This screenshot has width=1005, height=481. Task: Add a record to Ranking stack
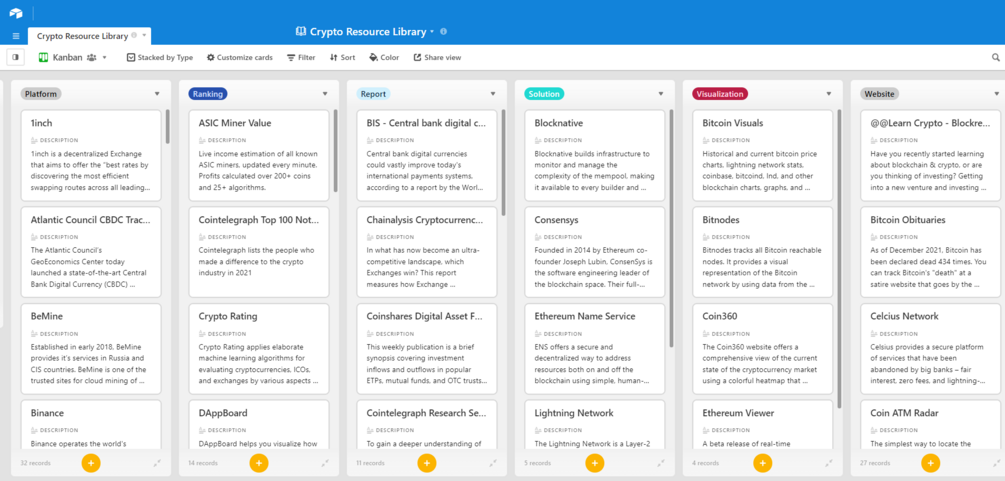tap(259, 462)
